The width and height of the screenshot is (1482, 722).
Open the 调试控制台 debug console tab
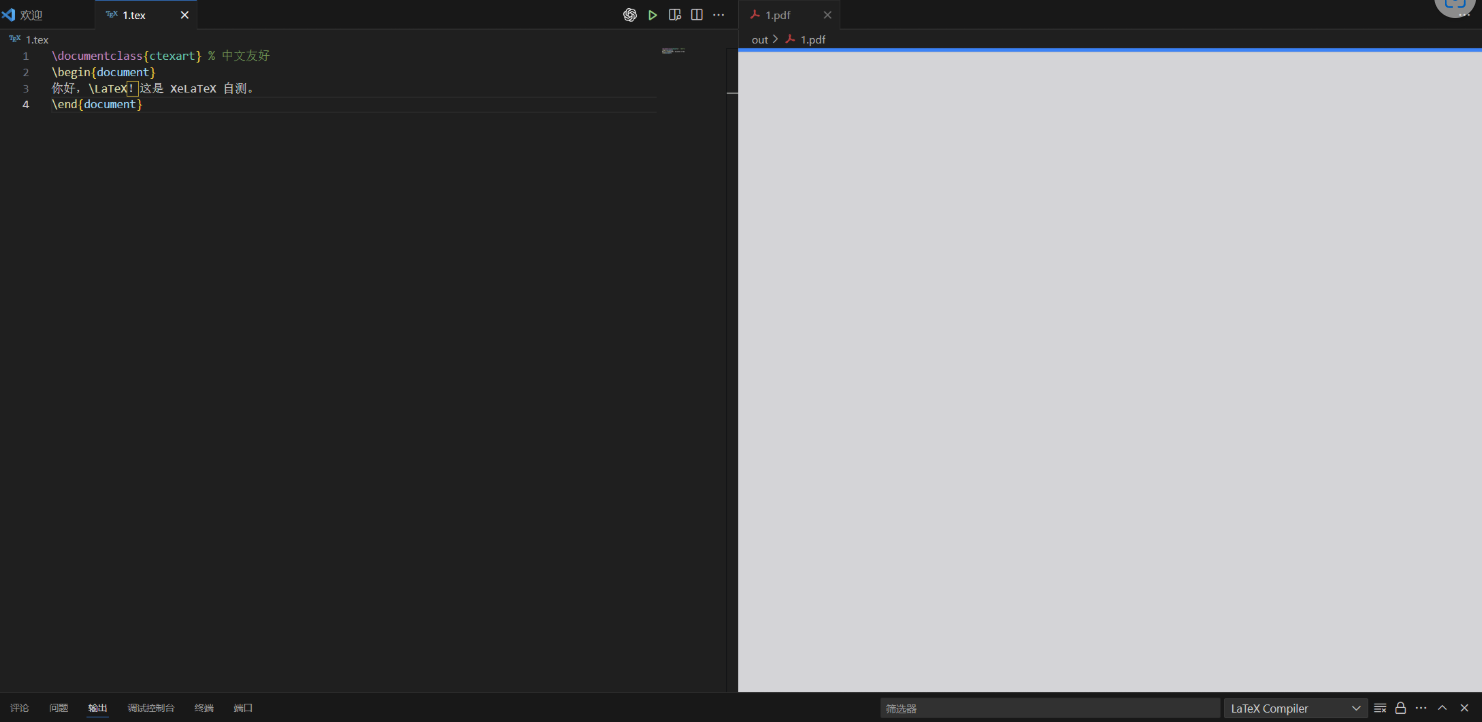(x=151, y=708)
